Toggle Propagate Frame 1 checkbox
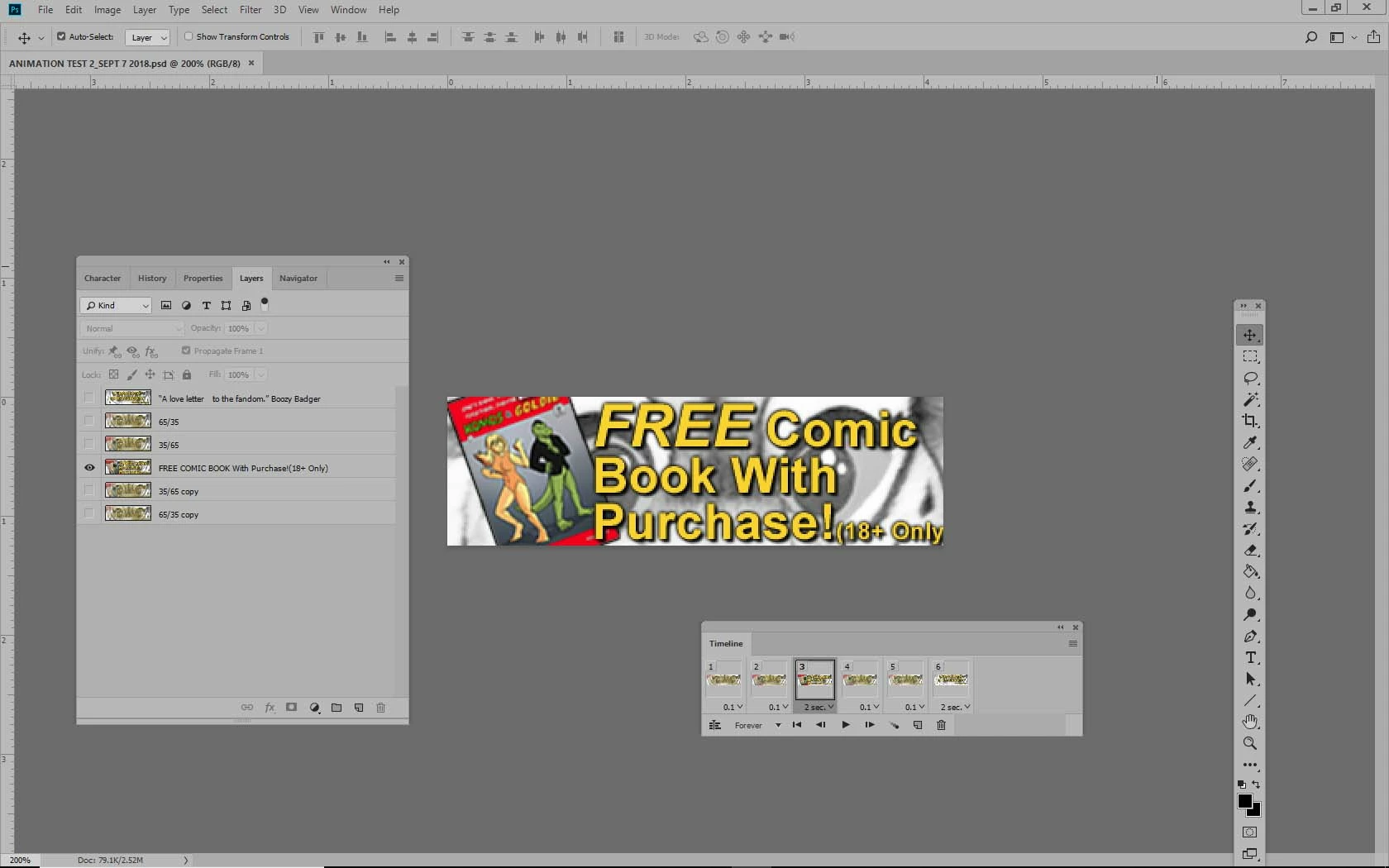Viewport: 1389px width, 868px height. 186,351
